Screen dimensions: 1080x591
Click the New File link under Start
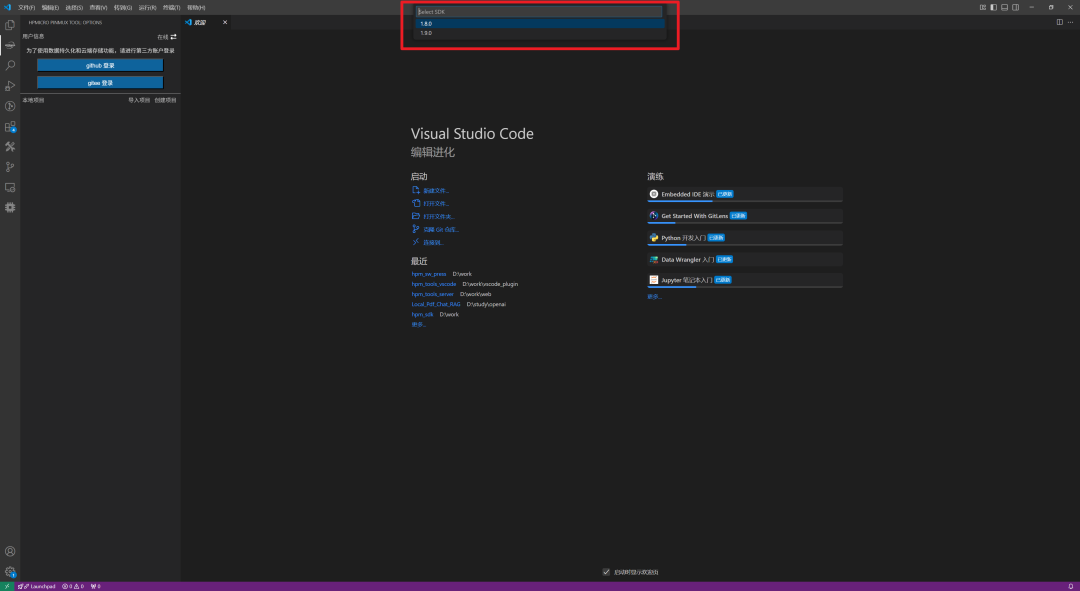(430, 190)
